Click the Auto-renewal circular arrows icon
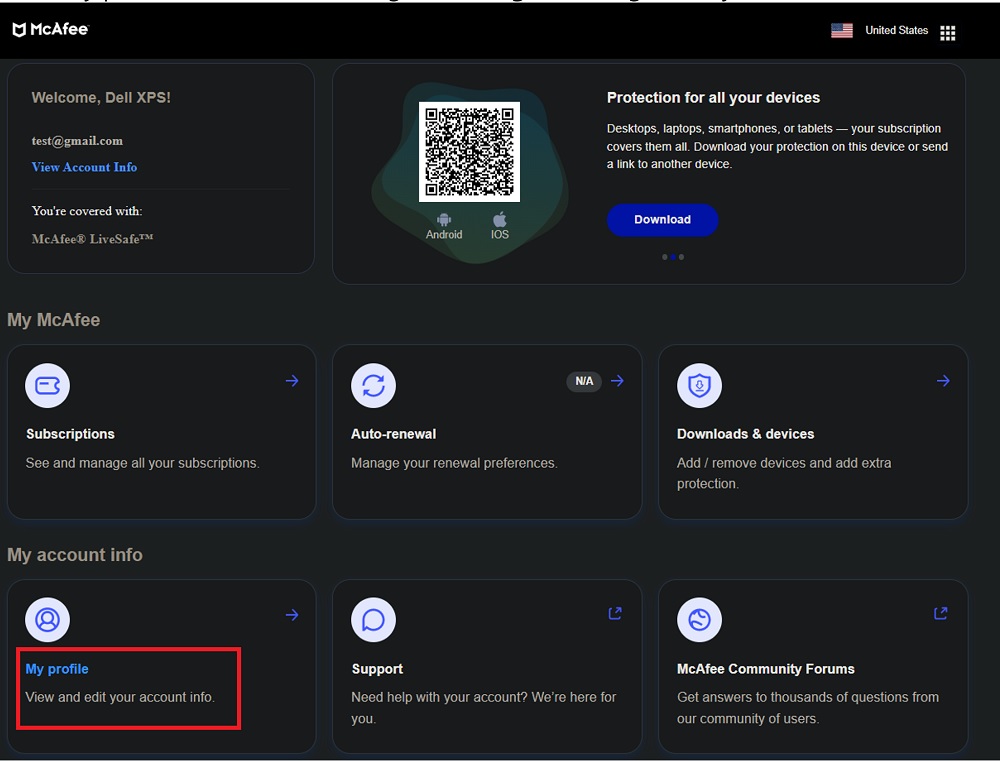The width and height of the screenshot is (1000, 761). point(373,386)
